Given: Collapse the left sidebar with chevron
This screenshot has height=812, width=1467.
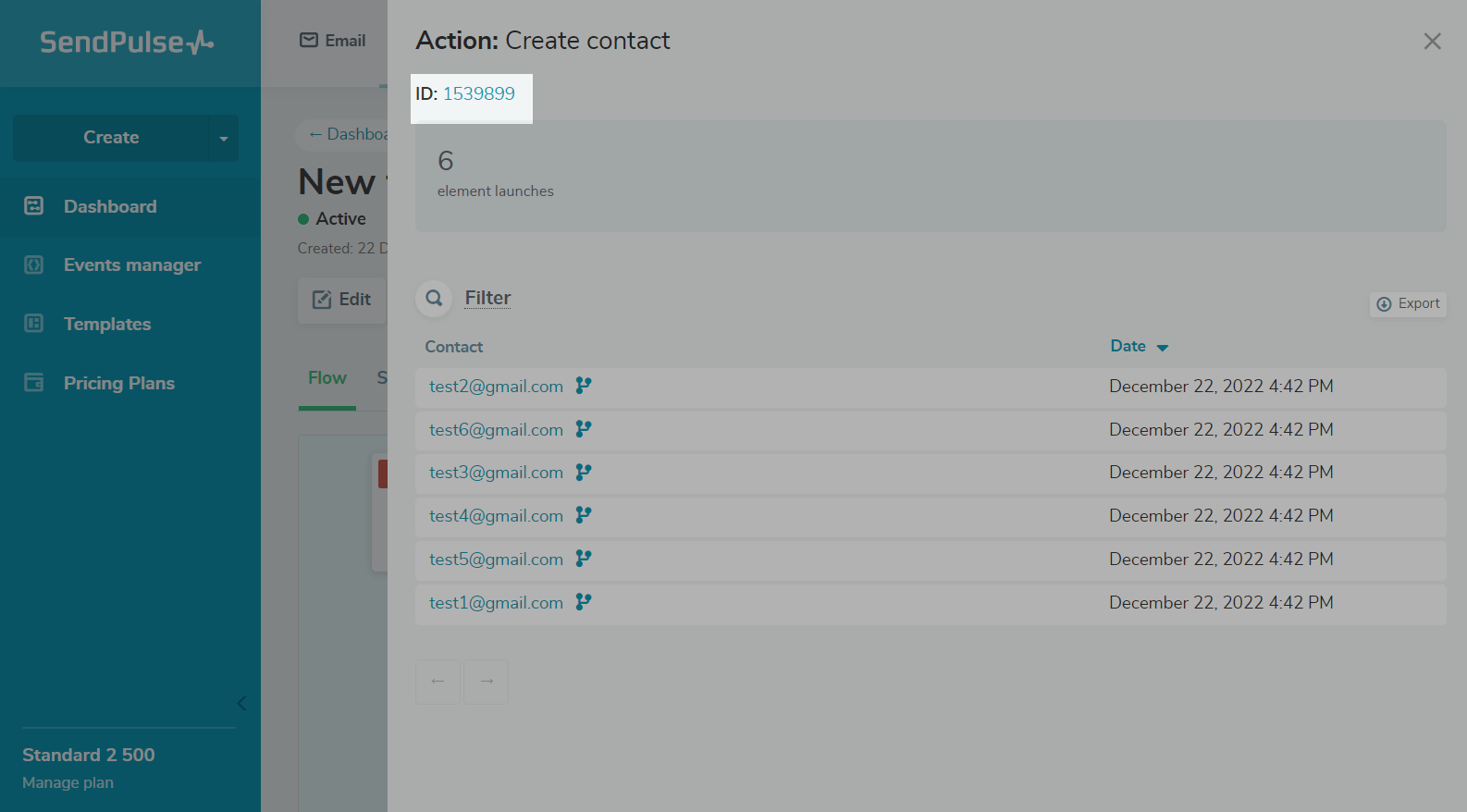Looking at the screenshot, I should click(241, 703).
